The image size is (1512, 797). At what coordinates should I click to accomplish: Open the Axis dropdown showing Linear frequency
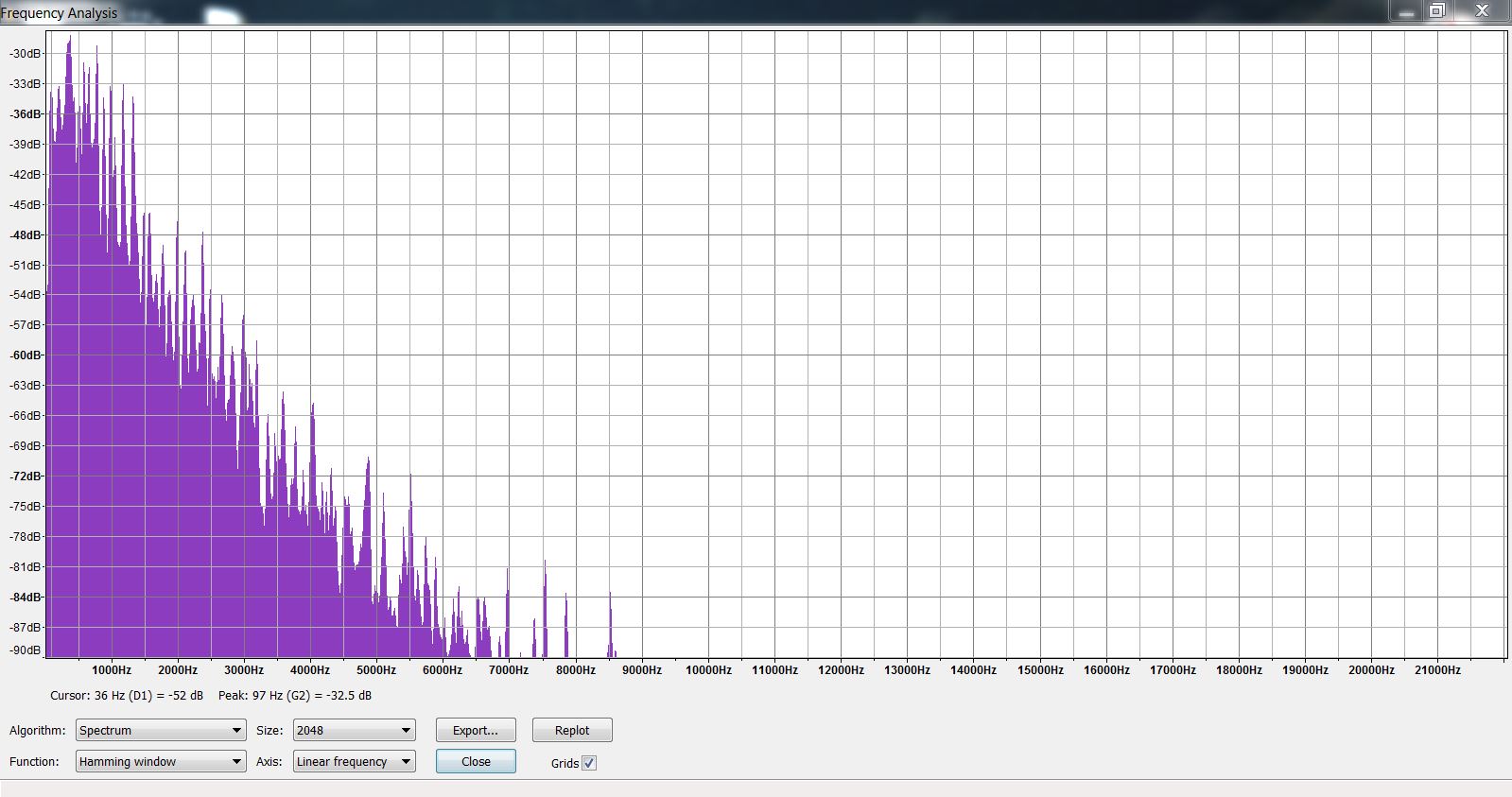point(355,761)
